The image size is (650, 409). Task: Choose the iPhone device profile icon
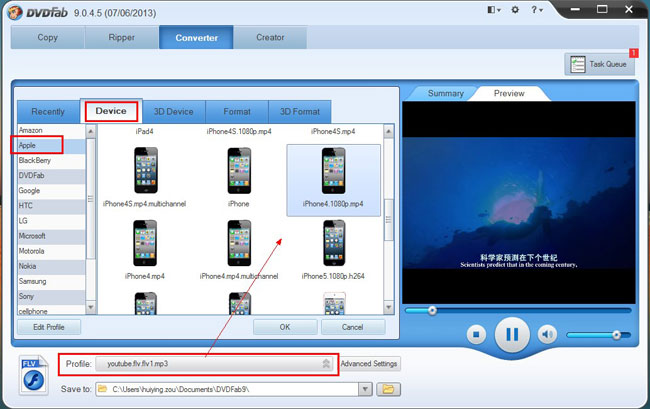pyautogui.click(x=239, y=170)
